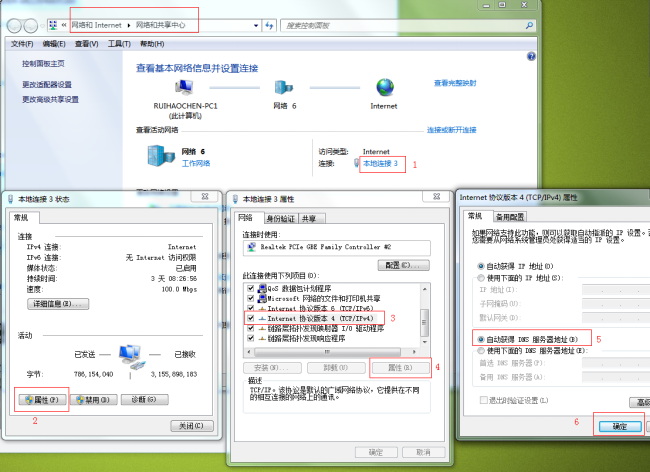The height and width of the screenshot is (472, 650).
Task: Switch to the 备用配置 tab
Action: coord(510,216)
